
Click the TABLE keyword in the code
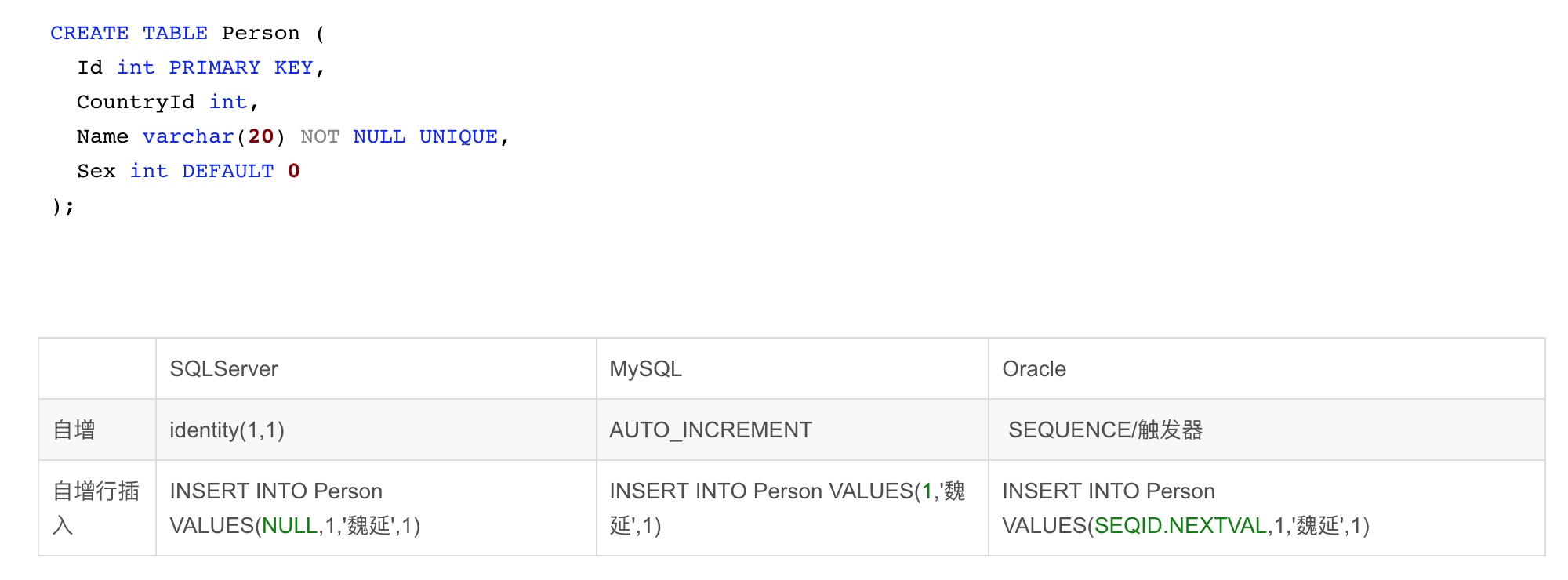(175, 34)
